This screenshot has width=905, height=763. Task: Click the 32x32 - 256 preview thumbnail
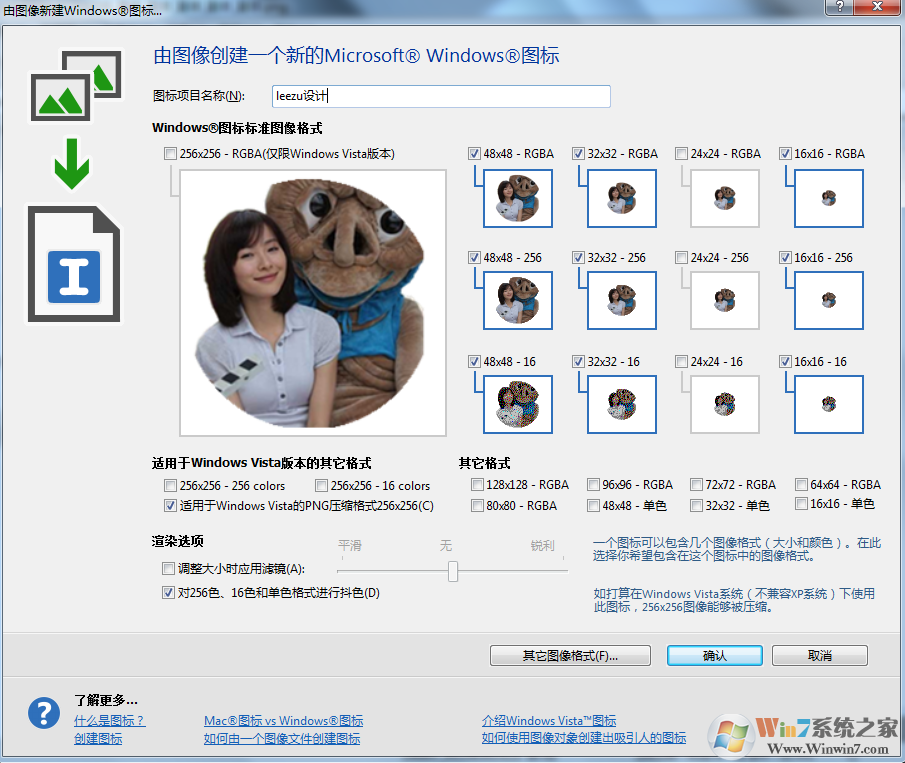click(x=621, y=302)
